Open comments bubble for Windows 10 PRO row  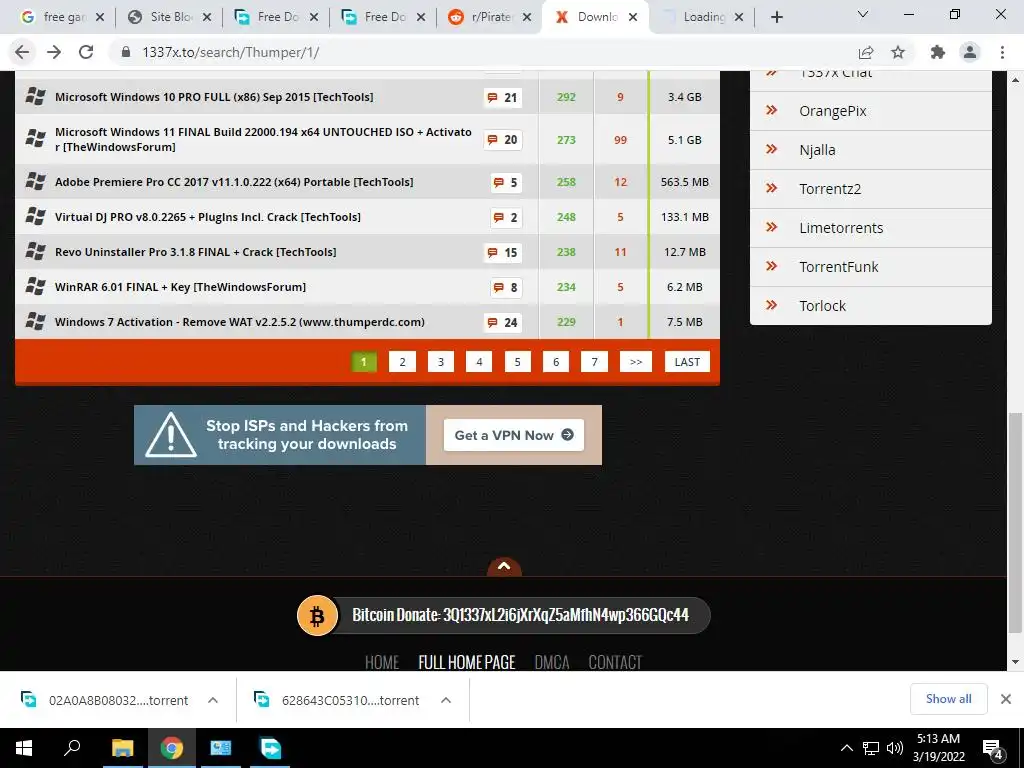click(502, 97)
